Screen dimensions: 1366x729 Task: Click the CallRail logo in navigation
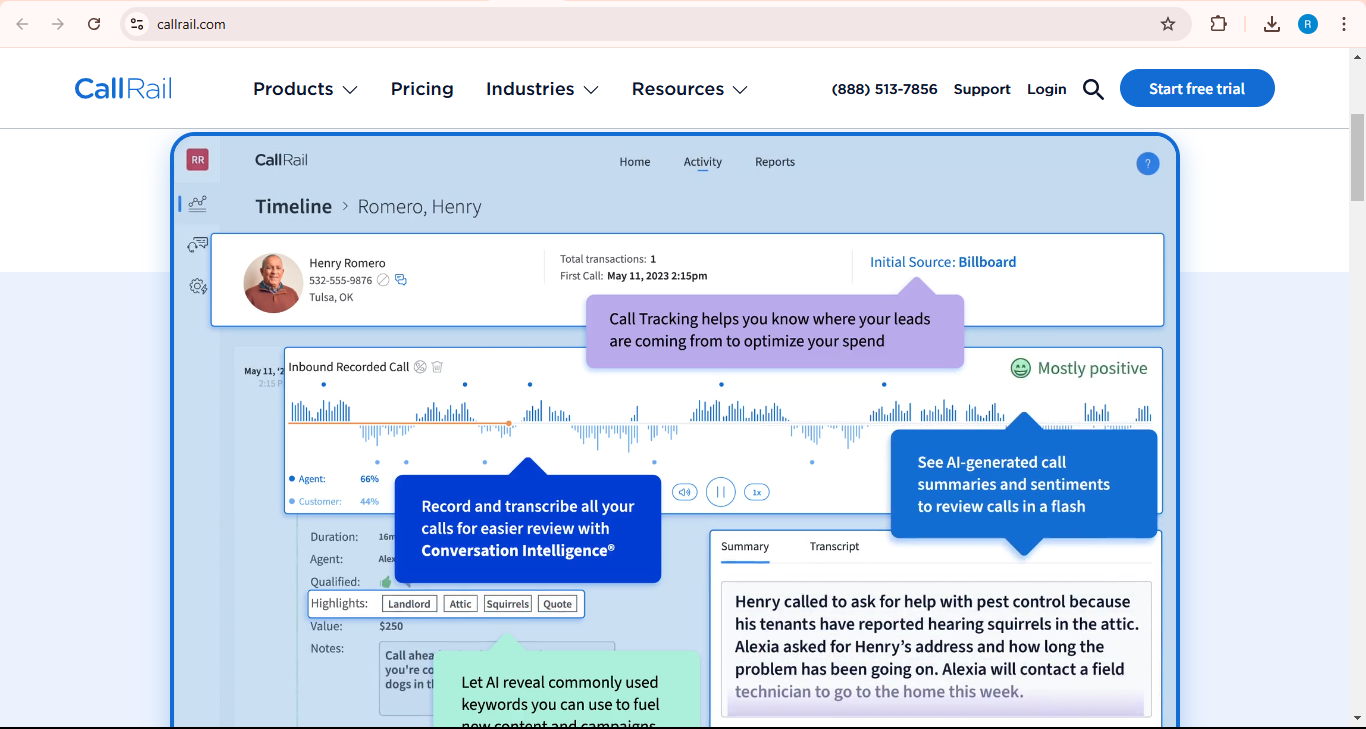point(123,89)
